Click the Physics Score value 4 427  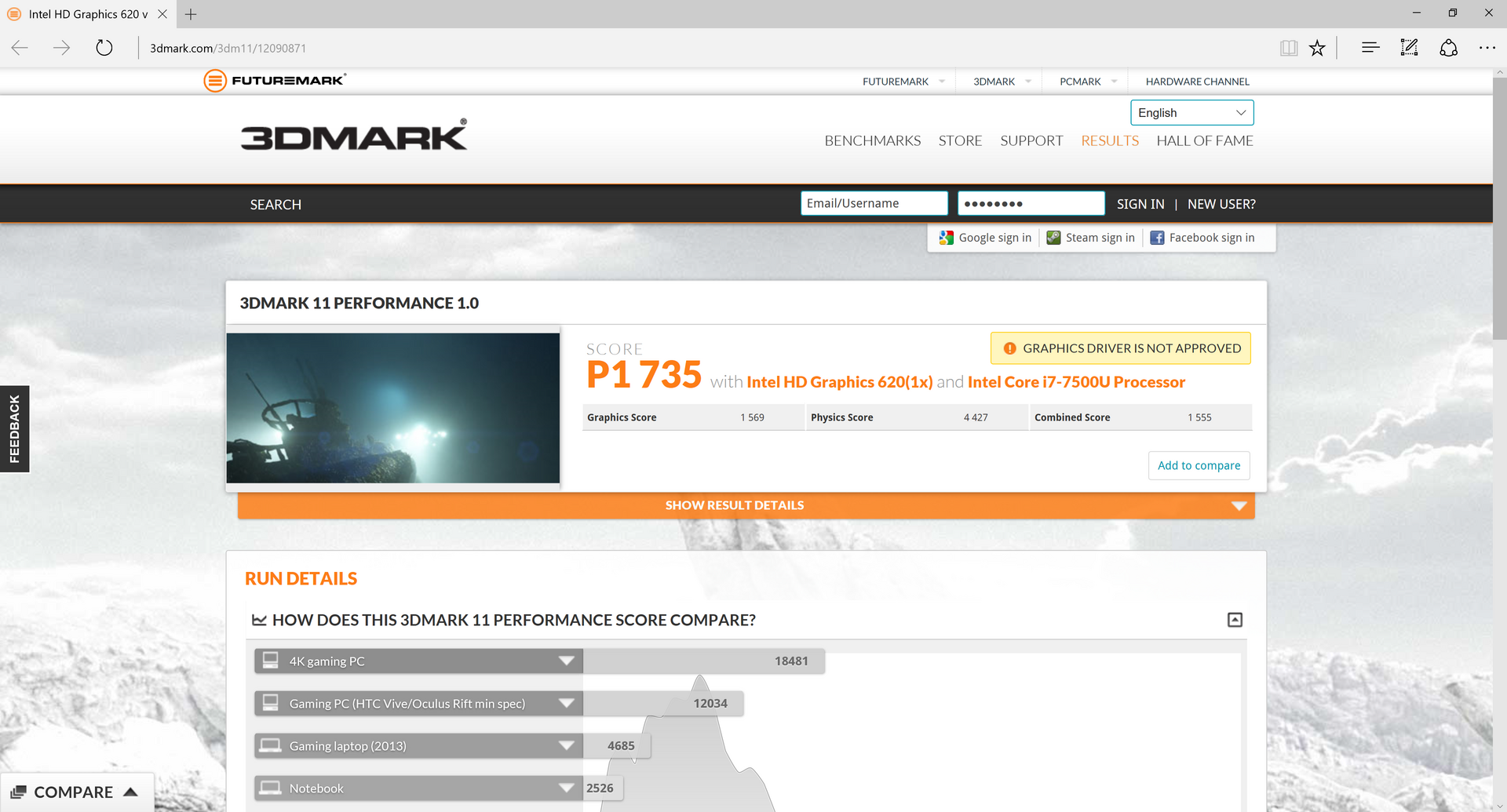pyautogui.click(x=976, y=417)
